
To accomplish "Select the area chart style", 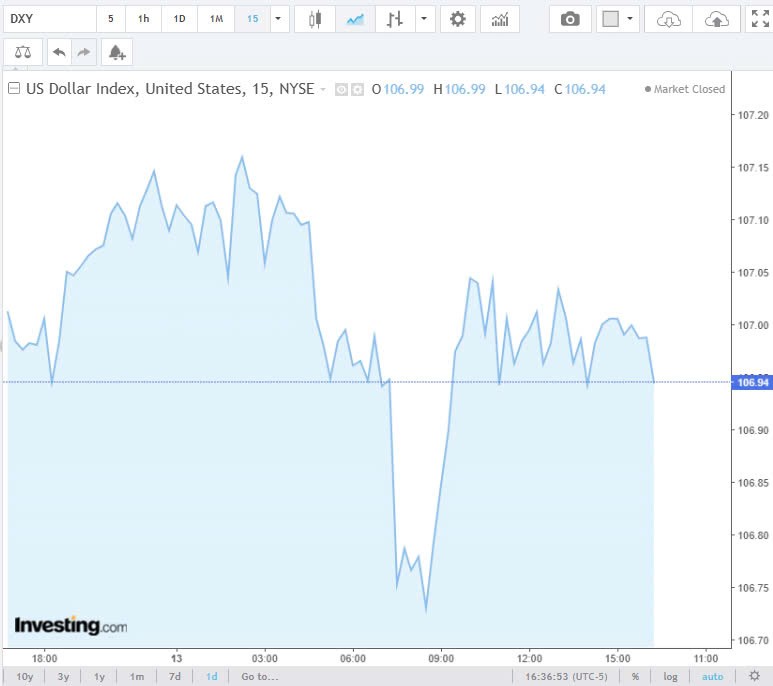I will tap(354, 19).
